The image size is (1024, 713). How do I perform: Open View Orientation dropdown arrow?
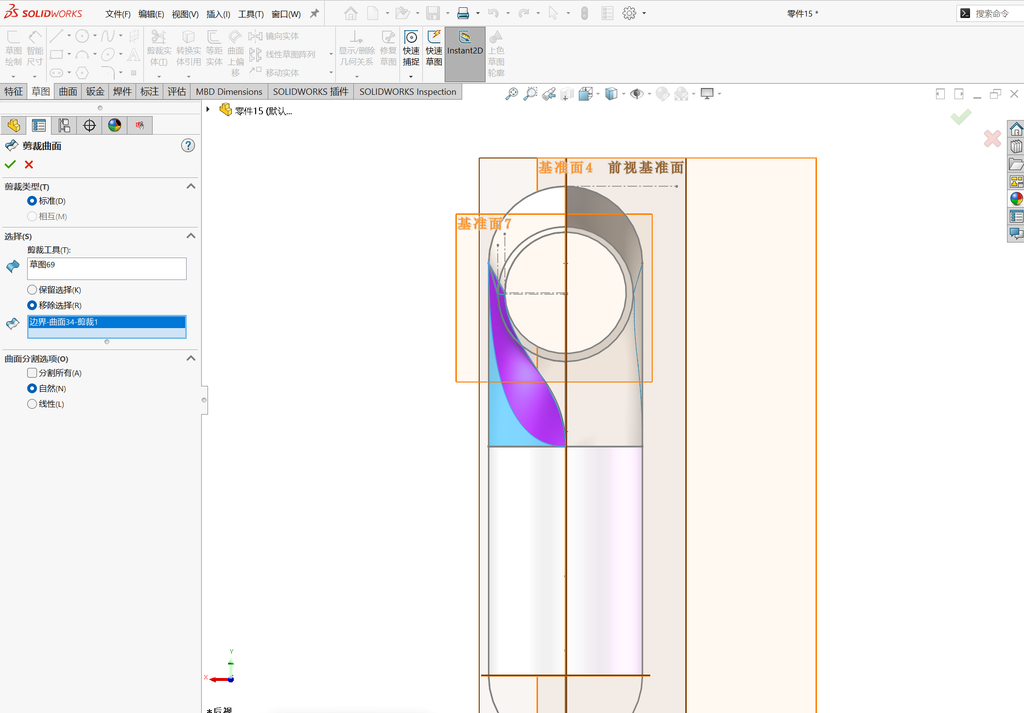tap(598, 94)
